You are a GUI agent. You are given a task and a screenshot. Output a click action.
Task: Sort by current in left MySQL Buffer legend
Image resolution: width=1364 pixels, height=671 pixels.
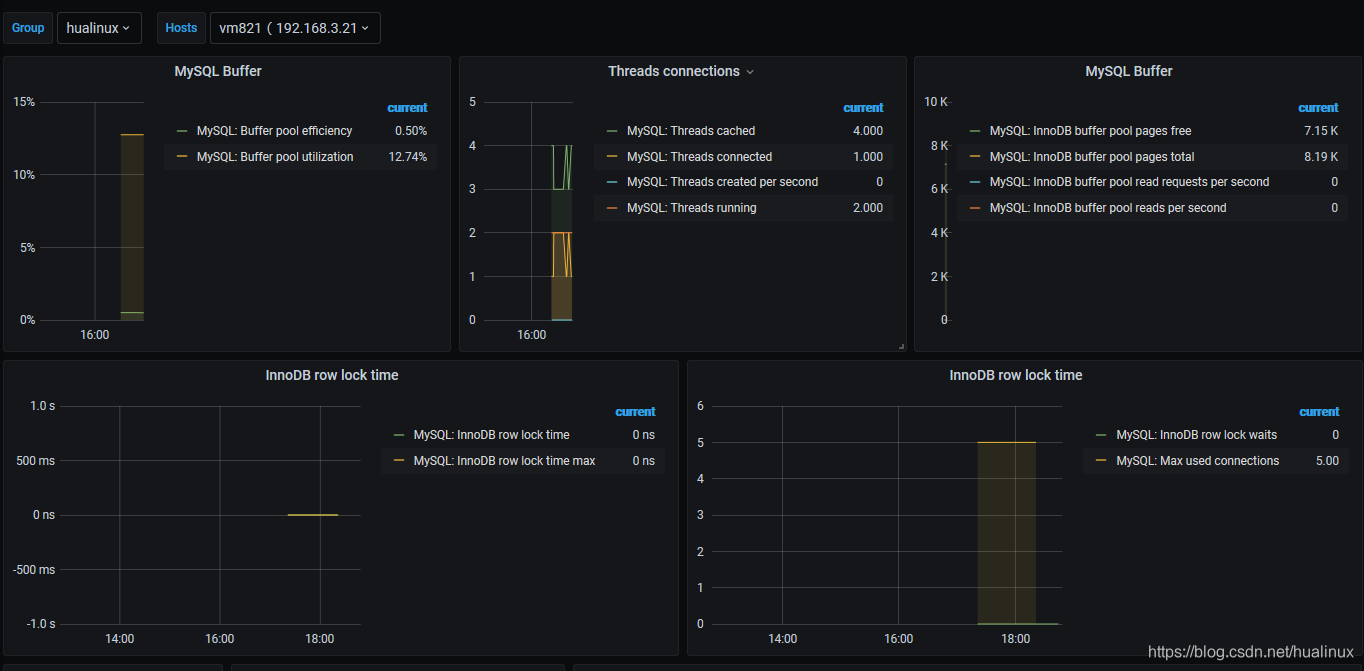point(407,108)
